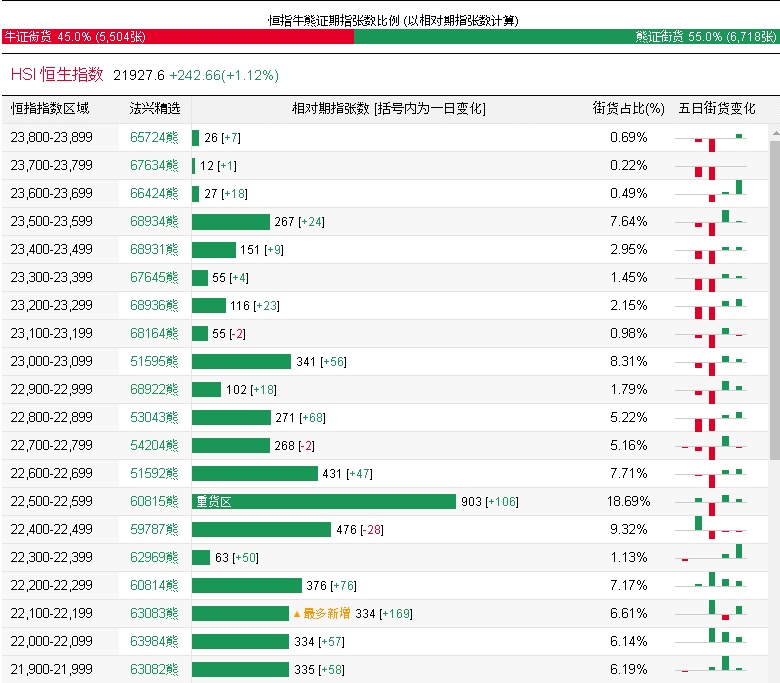Image resolution: width=780 pixels, height=683 pixels.
Task: Click the green bar for 22,400-22,499 row
Action: pos(261,530)
